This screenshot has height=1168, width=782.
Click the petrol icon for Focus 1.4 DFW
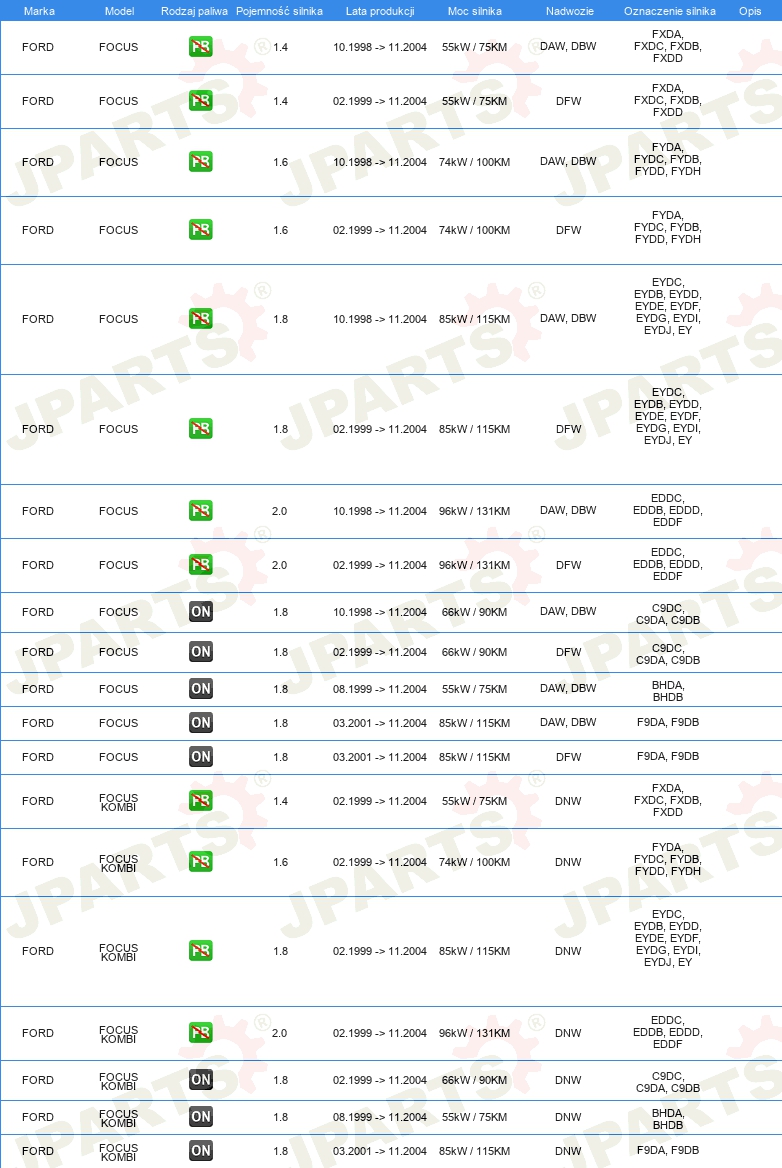tap(200, 101)
